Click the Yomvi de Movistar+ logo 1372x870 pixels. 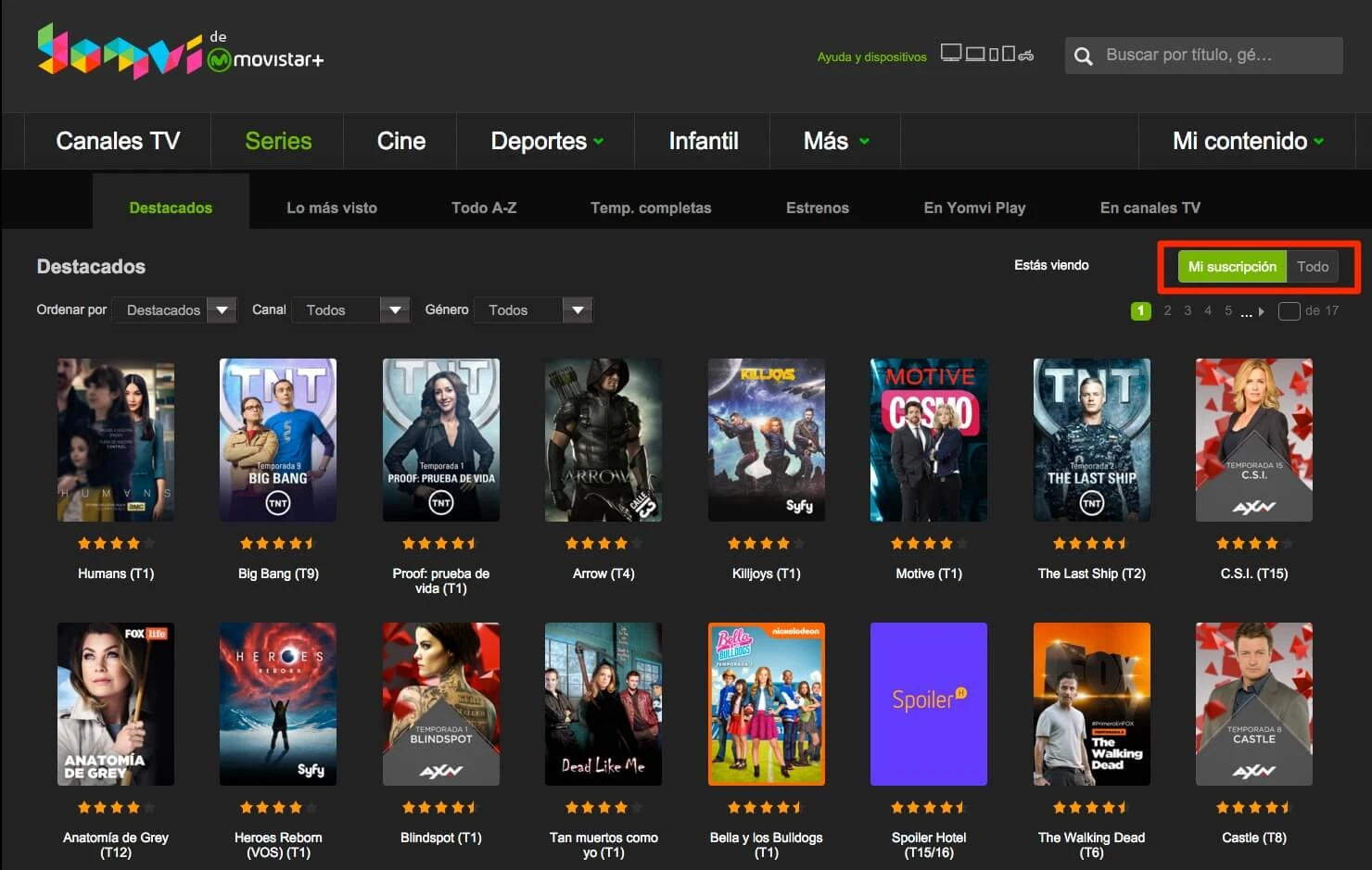pyautogui.click(x=181, y=51)
